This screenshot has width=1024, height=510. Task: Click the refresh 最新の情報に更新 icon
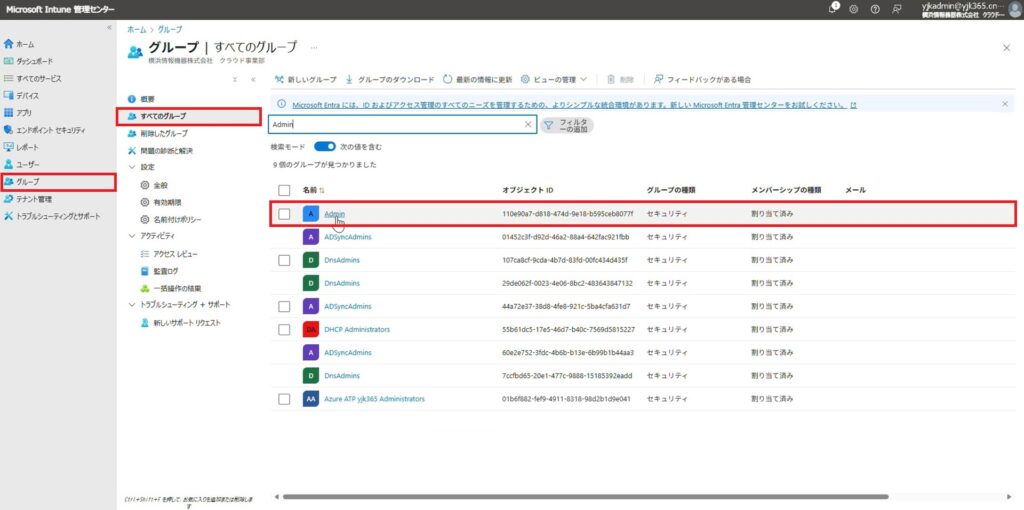click(448, 79)
